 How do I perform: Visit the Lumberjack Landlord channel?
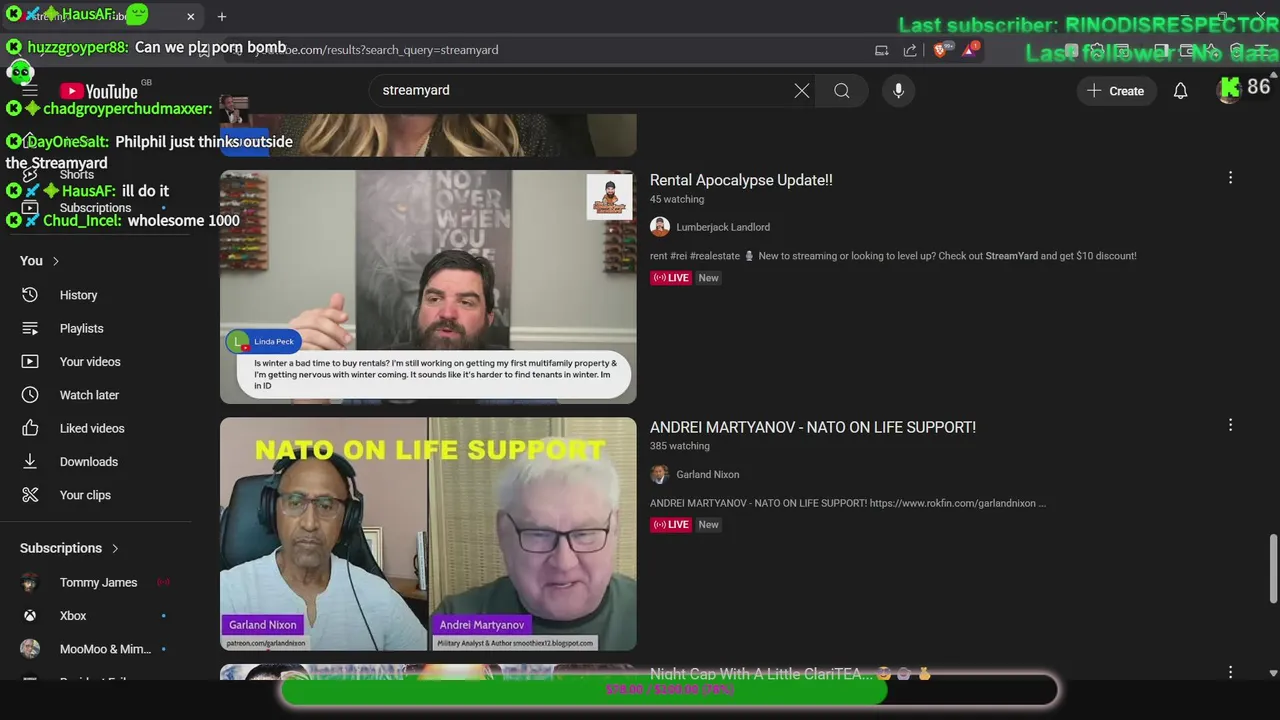pos(723,227)
